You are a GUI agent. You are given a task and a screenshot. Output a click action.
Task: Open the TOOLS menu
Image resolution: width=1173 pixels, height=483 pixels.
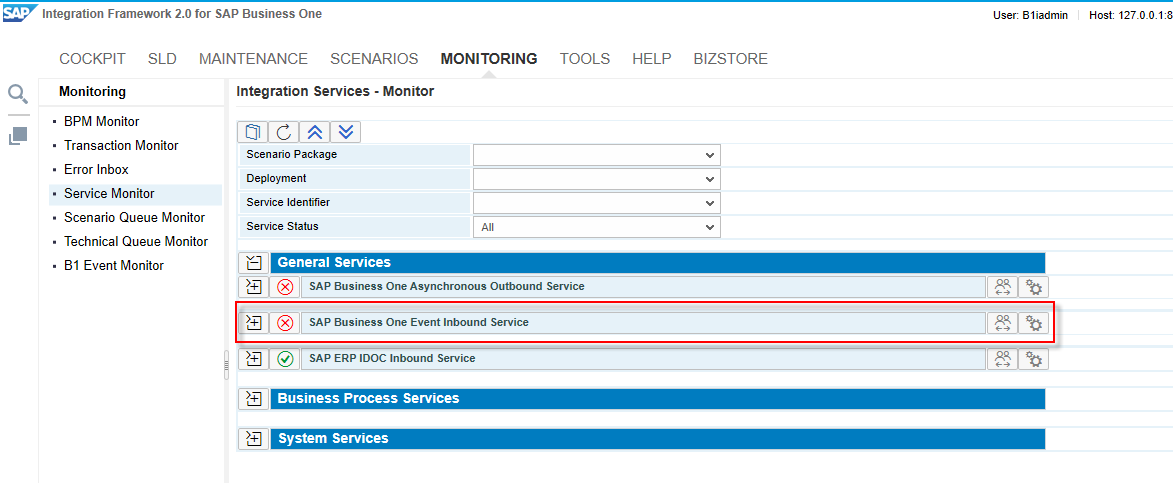(x=584, y=59)
